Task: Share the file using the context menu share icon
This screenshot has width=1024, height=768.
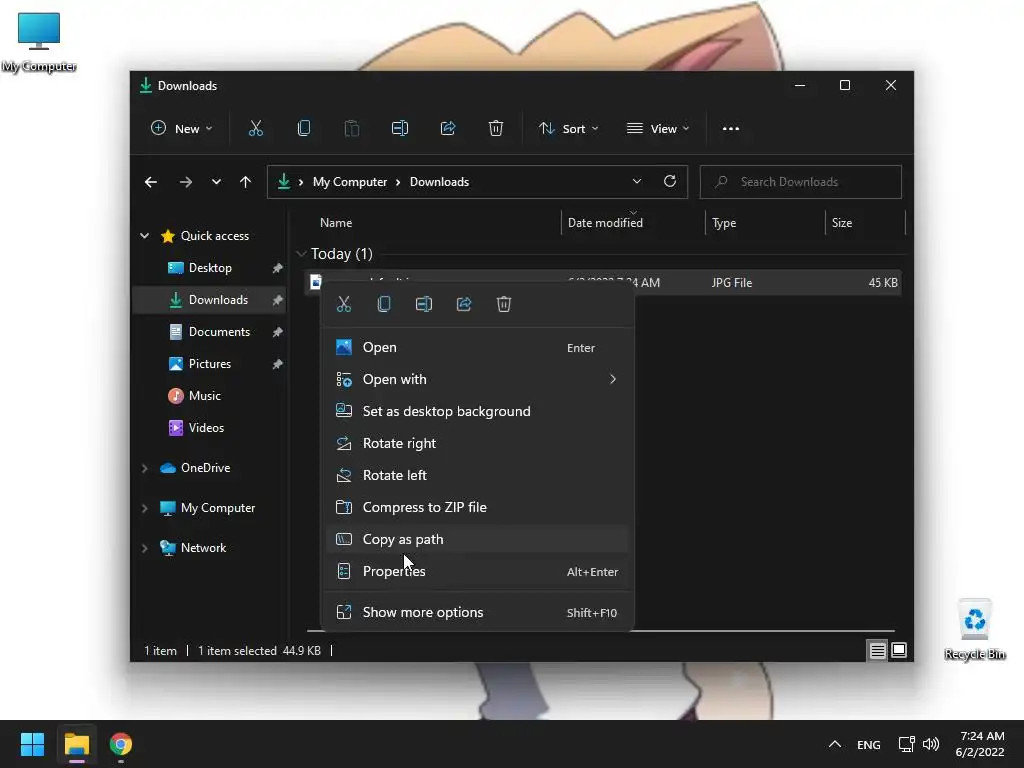Action: point(464,304)
